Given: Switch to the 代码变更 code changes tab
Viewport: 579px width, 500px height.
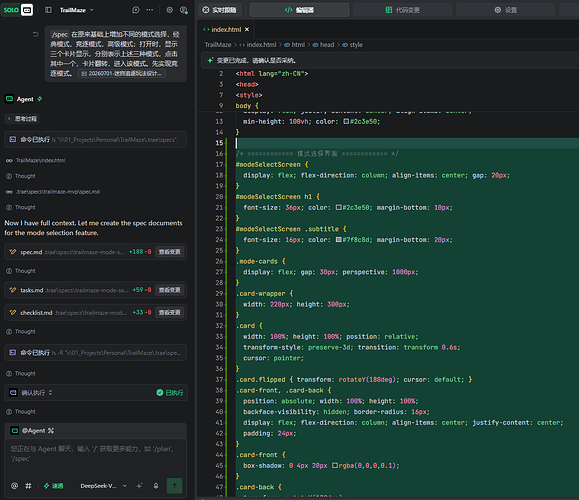Looking at the screenshot, I should [402, 10].
